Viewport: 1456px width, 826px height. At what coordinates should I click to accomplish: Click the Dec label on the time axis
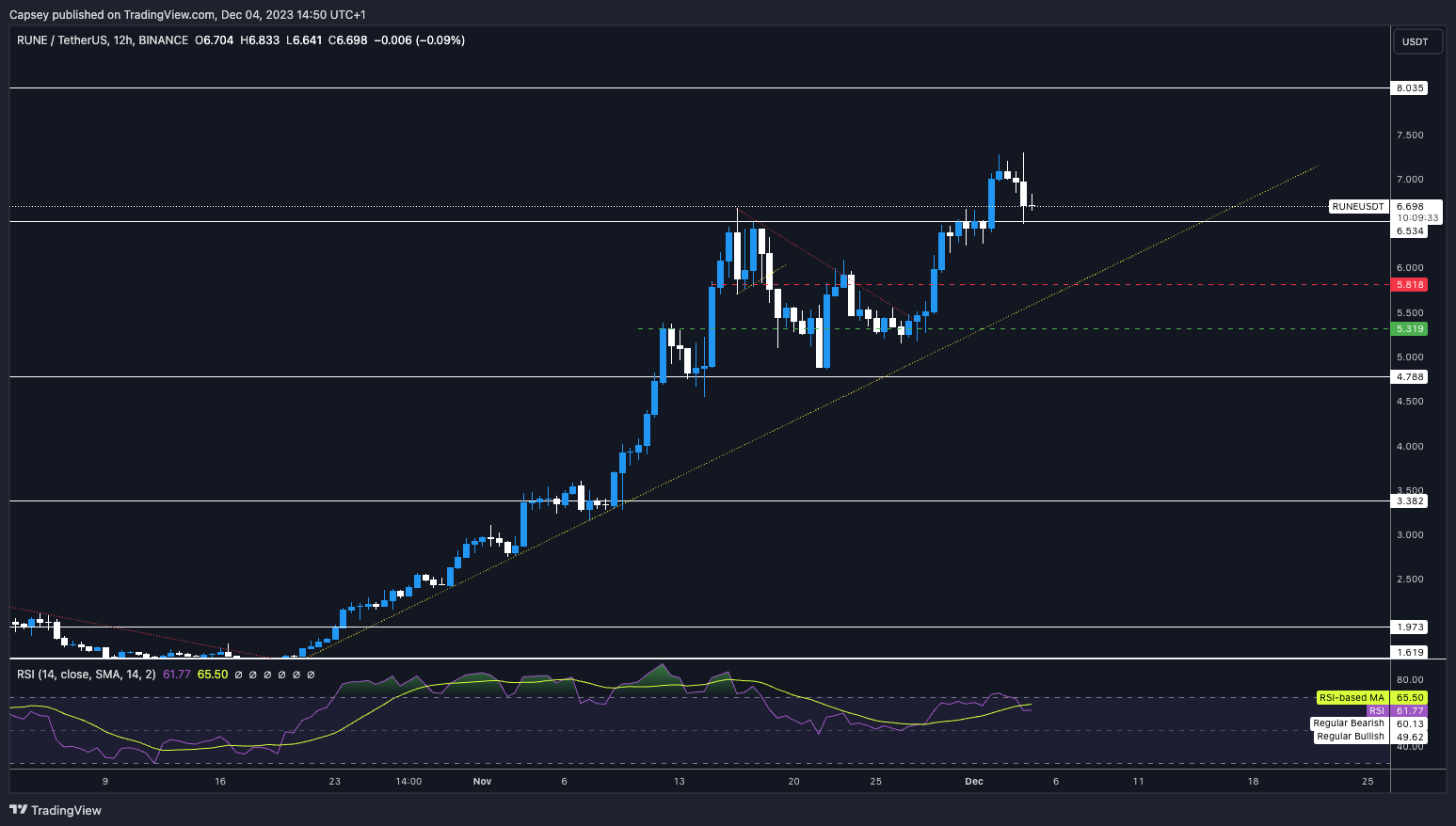[974, 782]
